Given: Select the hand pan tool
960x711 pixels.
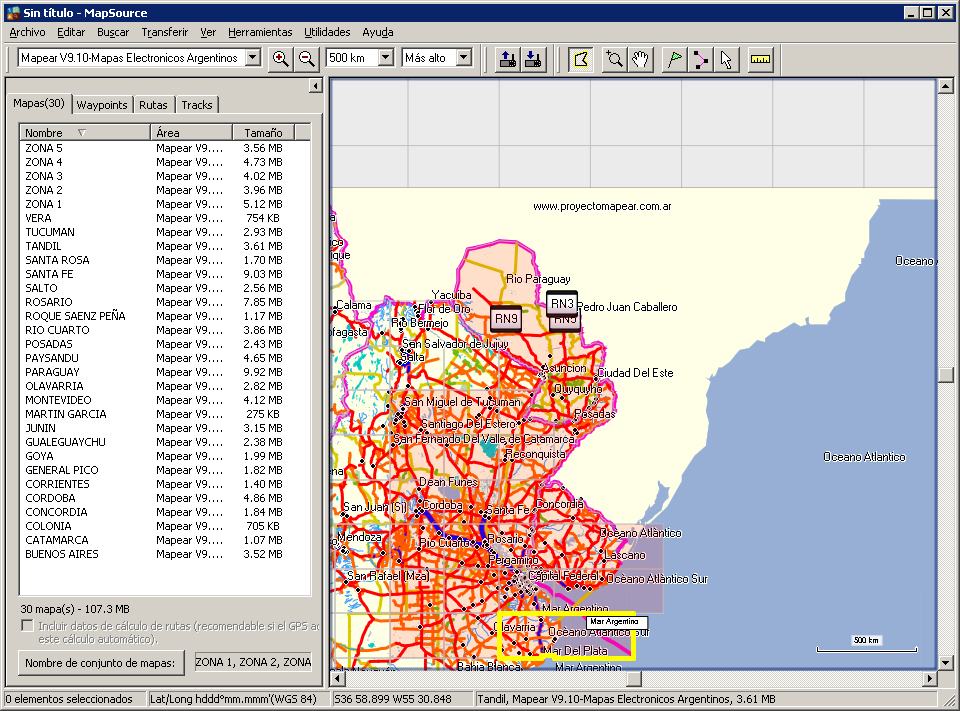Looking at the screenshot, I should [x=641, y=59].
